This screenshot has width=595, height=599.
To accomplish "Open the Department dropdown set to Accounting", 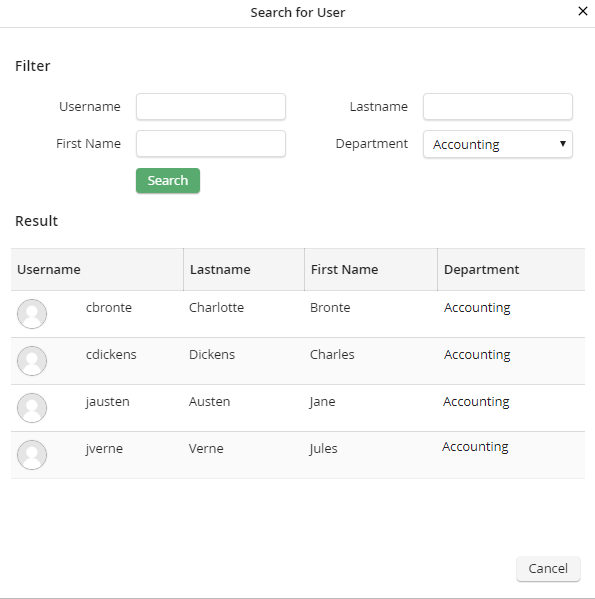I will (x=498, y=144).
